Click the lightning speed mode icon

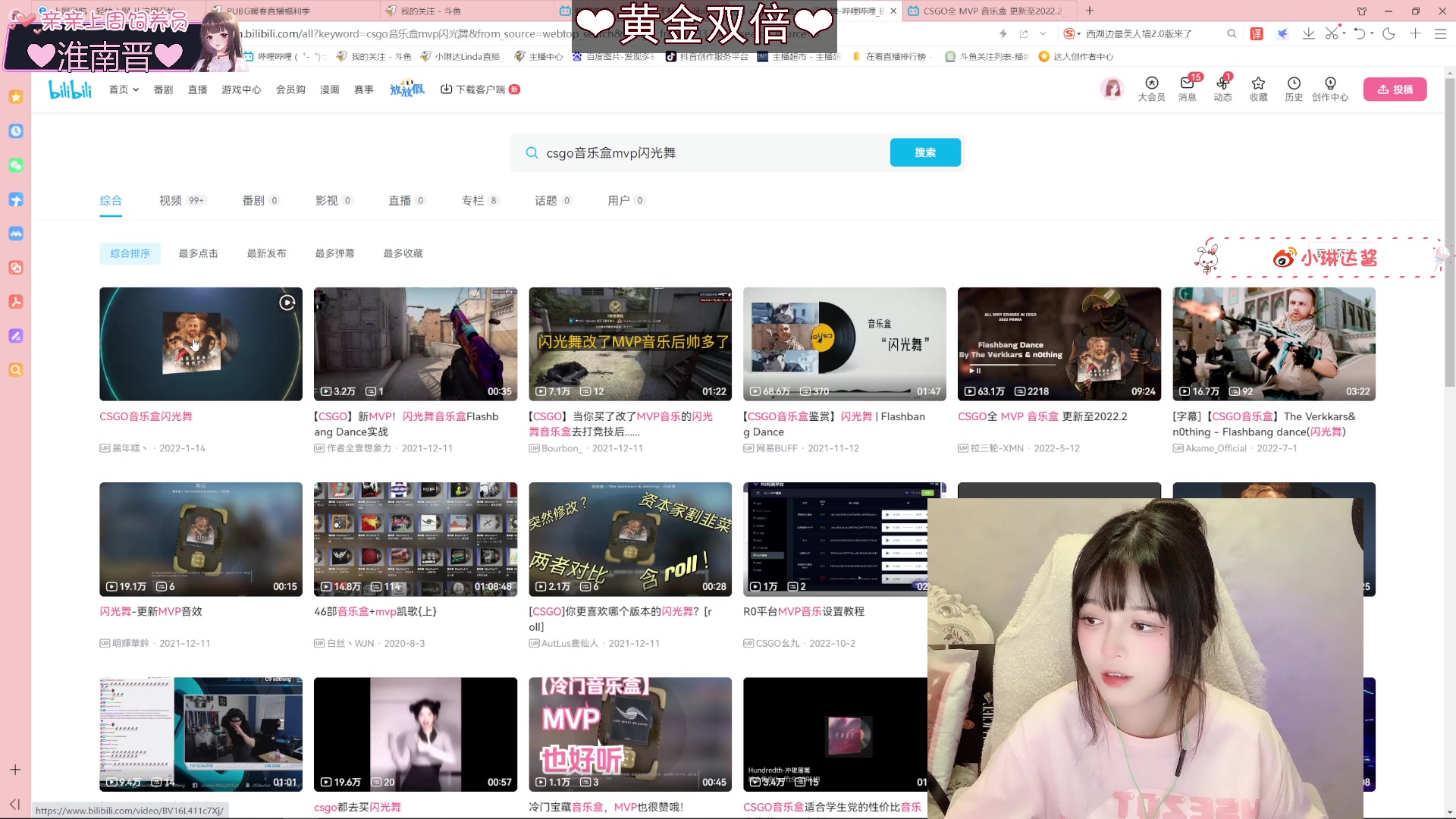coord(1003,33)
